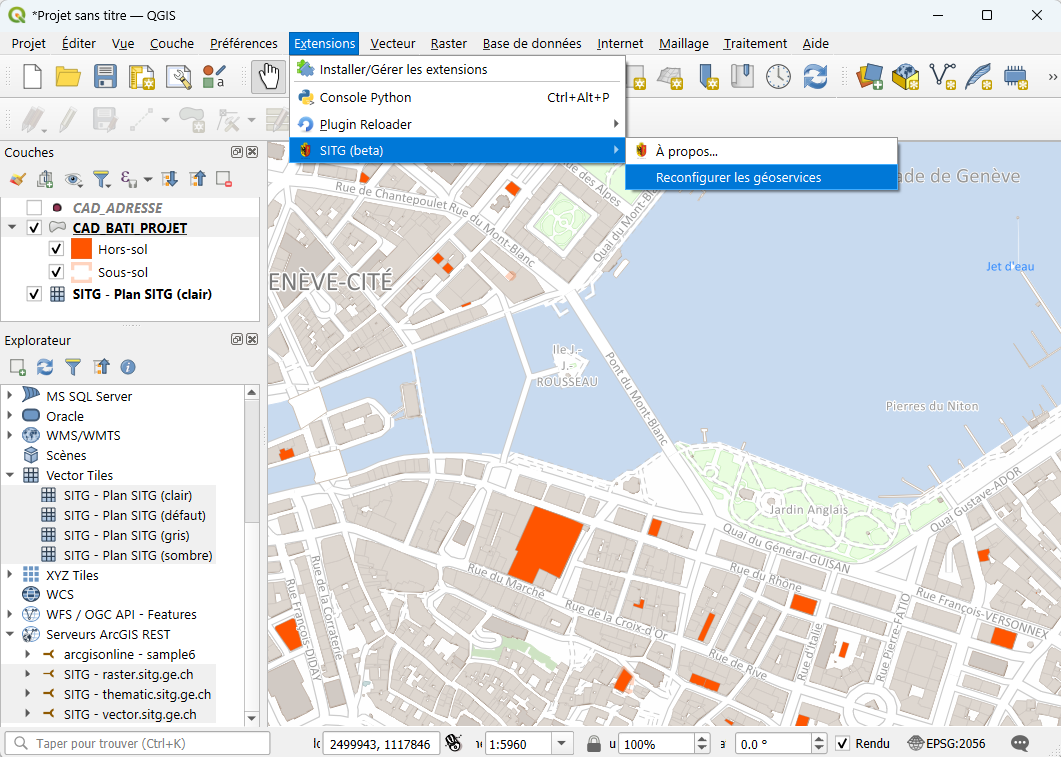Expand the XYZ Tiles node
The width and height of the screenshot is (1061, 757).
point(9,574)
